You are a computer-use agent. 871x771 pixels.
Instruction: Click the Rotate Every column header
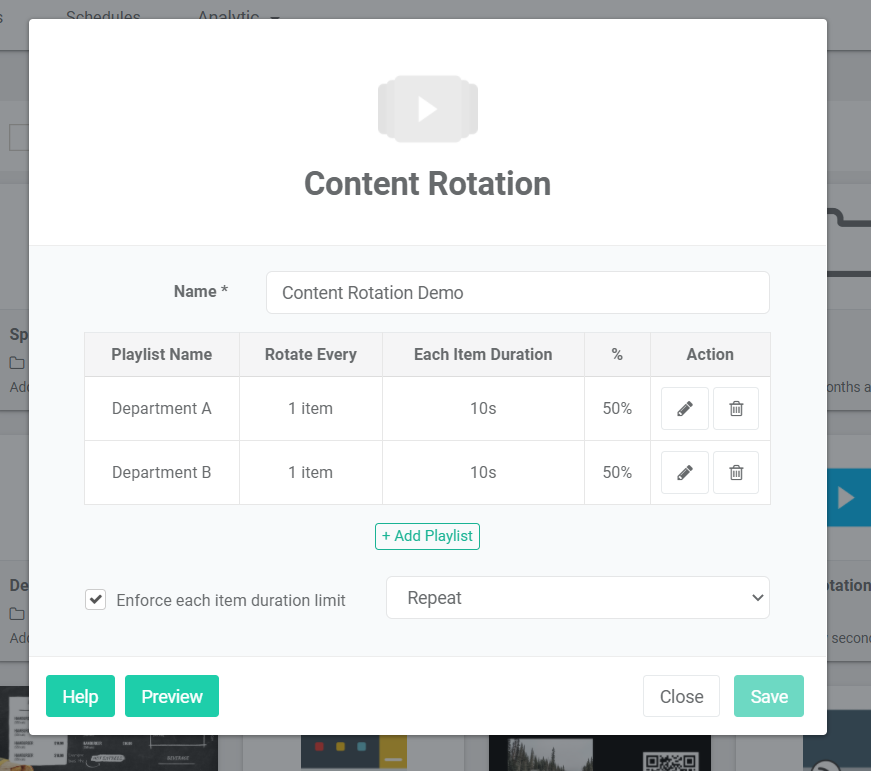click(x=310, y=354)
